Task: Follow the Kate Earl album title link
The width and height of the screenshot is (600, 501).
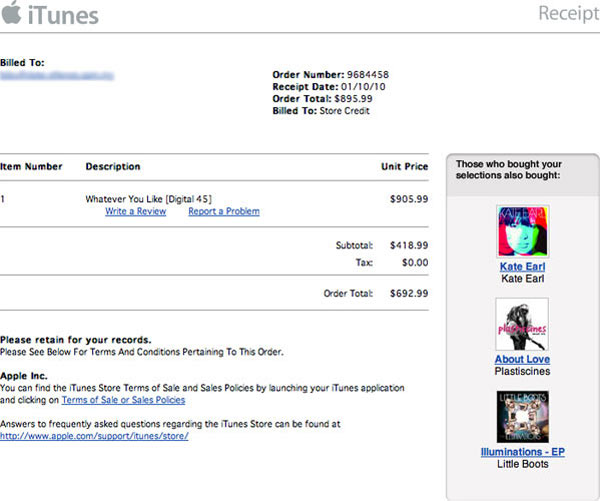Action: 522,267
